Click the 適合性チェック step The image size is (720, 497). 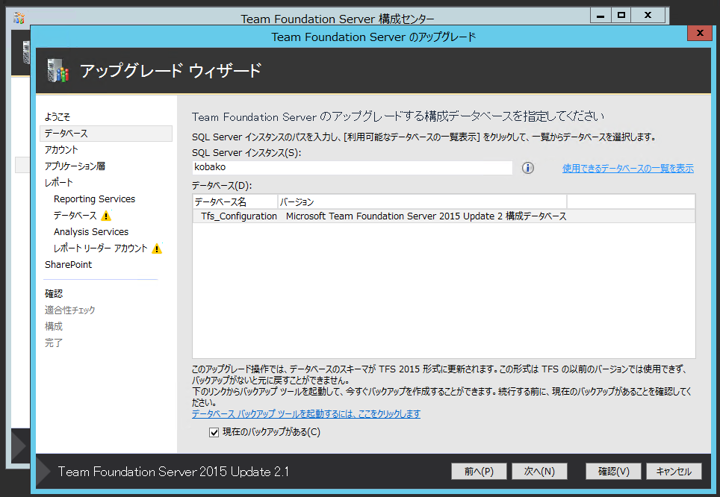click(x=70, y=310)
